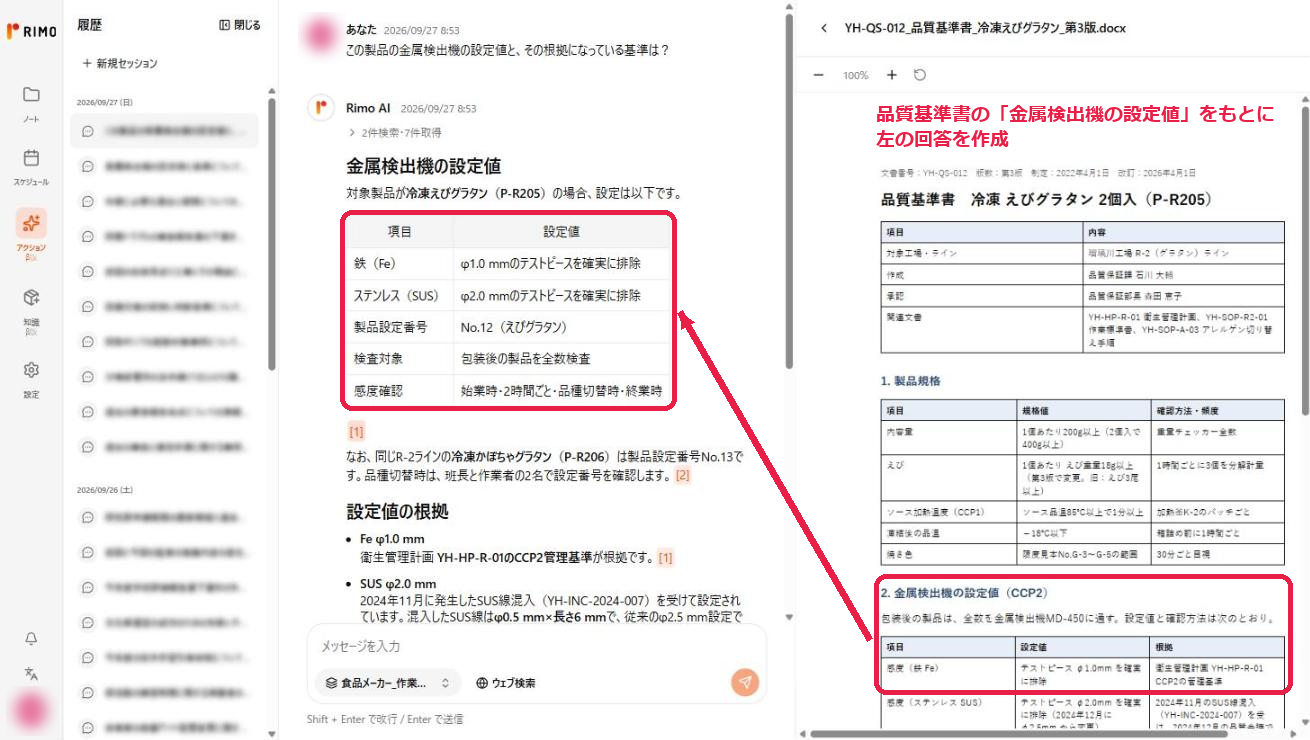Click the history list vertical scrollbar
The width and height of the screenshot is (1310, 740).
(272, 235)
